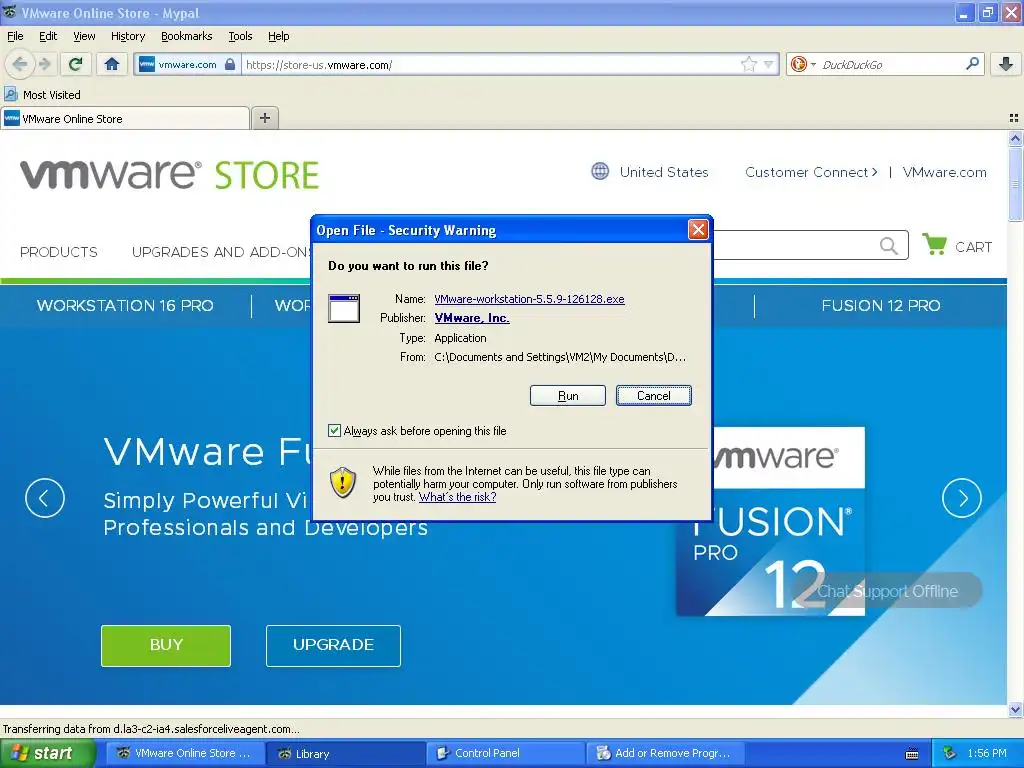Open the Most Visited bookmarks folder
The width and height of the screenshot is (1024, 768).
43,95
